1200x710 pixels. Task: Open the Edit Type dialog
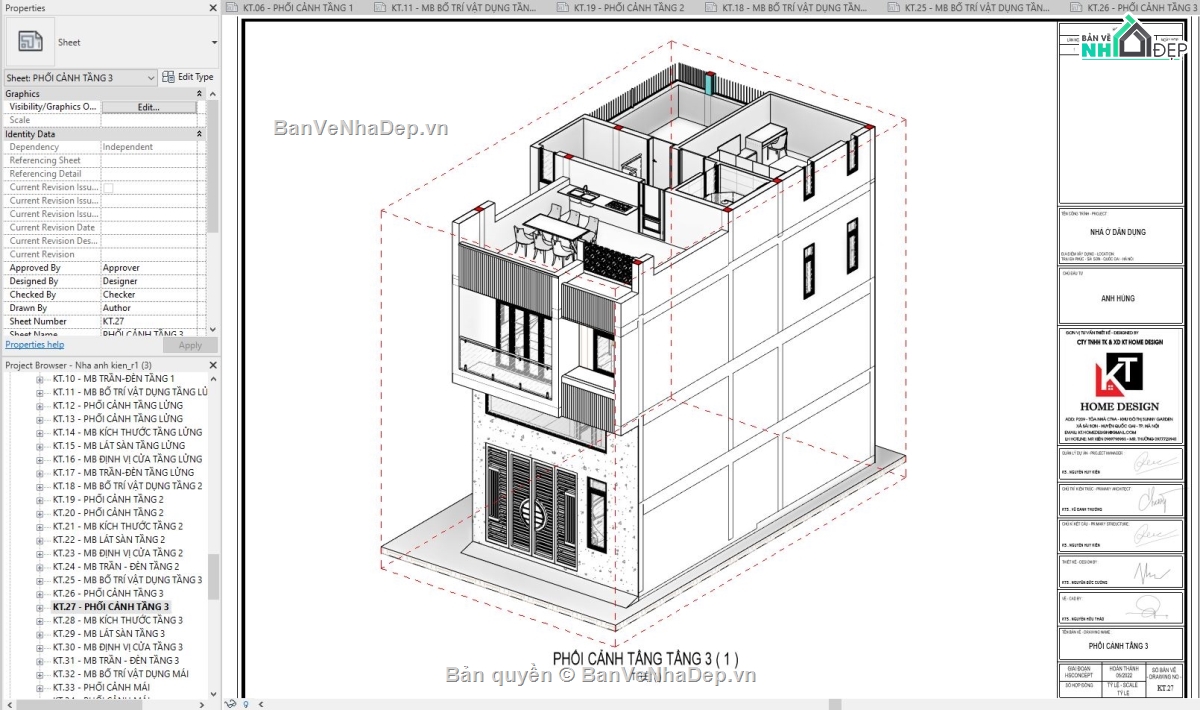[188, 77]
